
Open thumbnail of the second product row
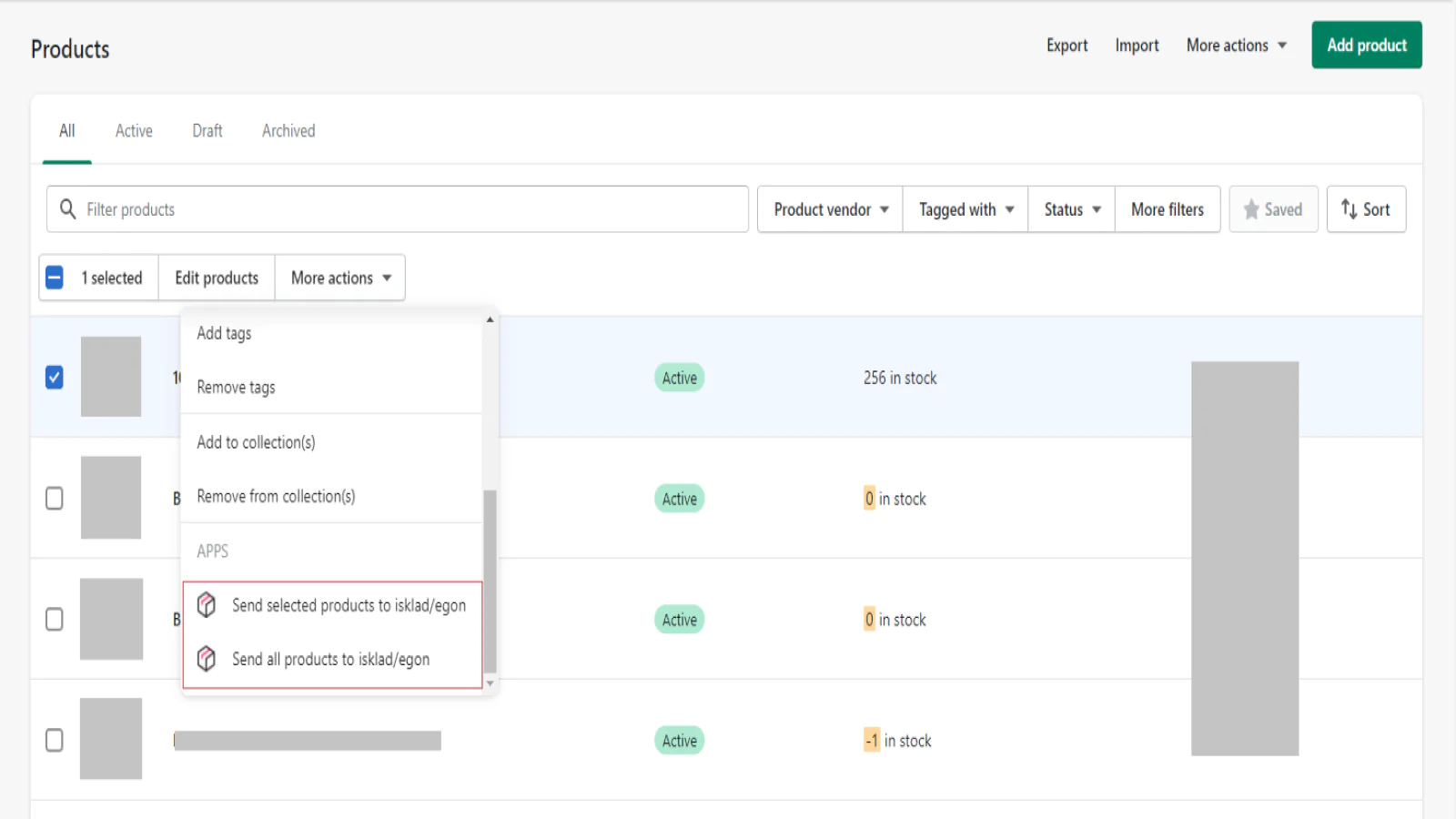(111, 498)
